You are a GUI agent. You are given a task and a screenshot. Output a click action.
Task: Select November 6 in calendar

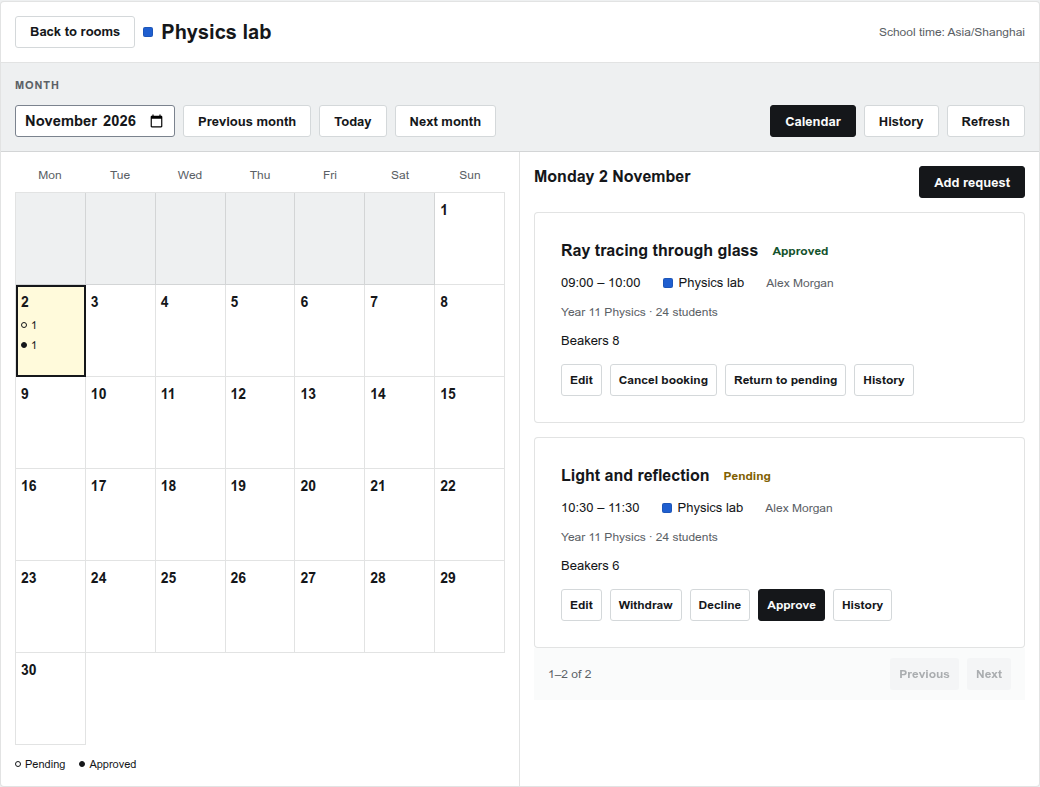tap(330, 331)
